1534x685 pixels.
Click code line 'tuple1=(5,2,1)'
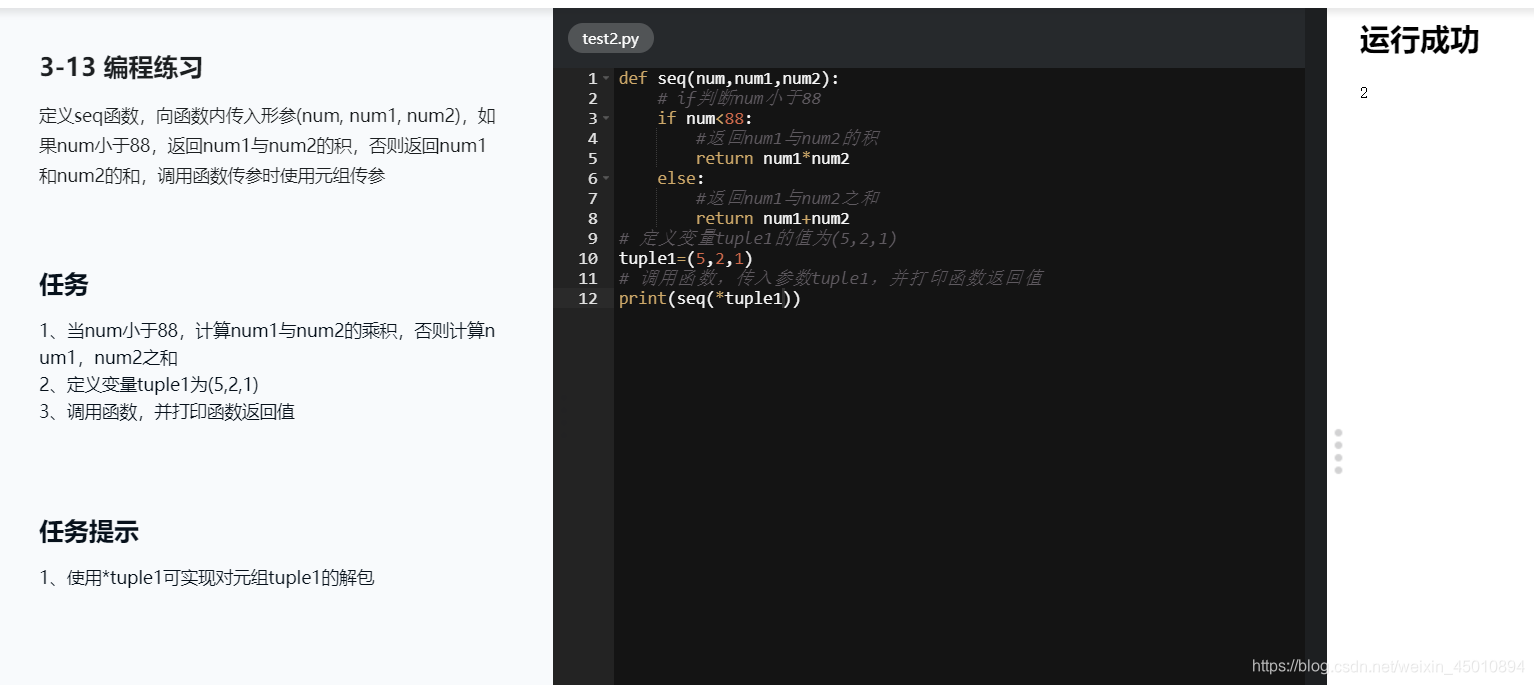pyautogui.click(x=686, y=258)
